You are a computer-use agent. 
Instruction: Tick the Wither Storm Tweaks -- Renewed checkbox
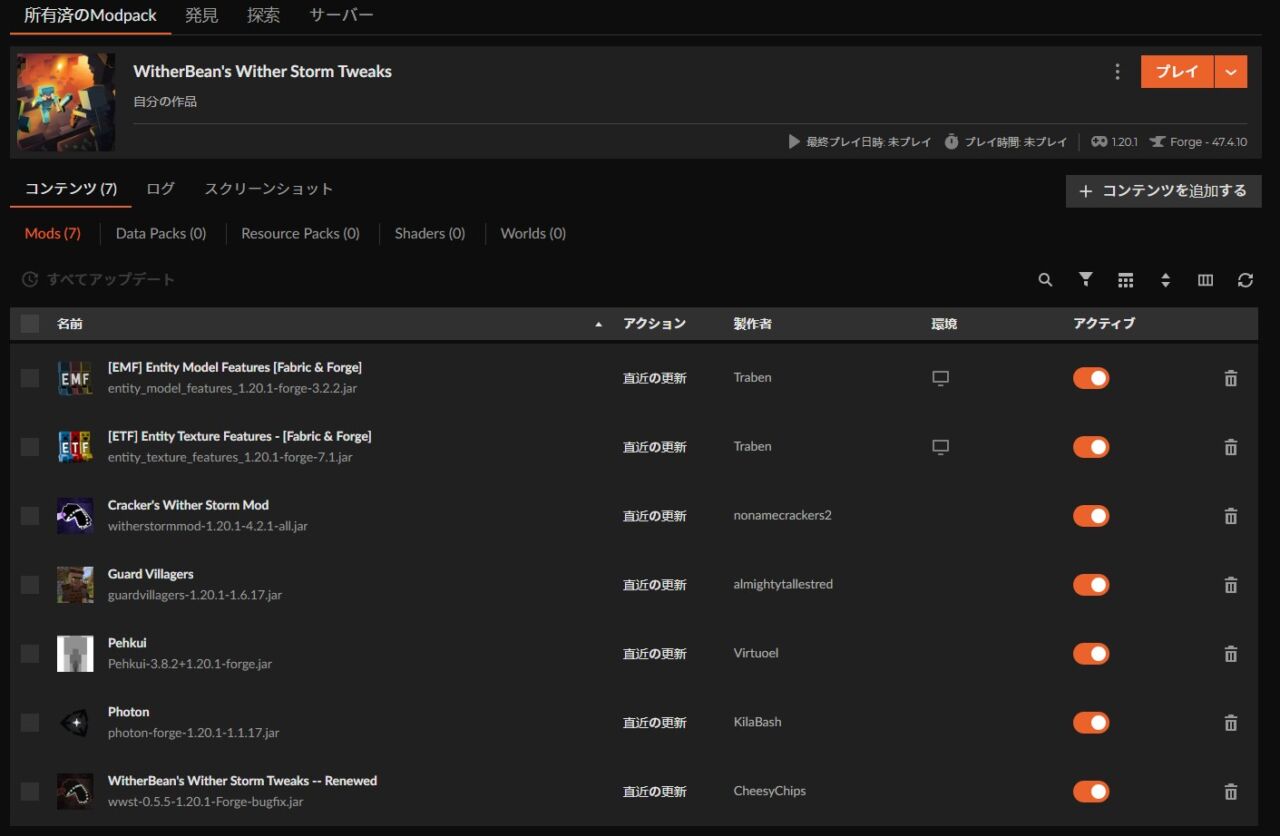30,792
